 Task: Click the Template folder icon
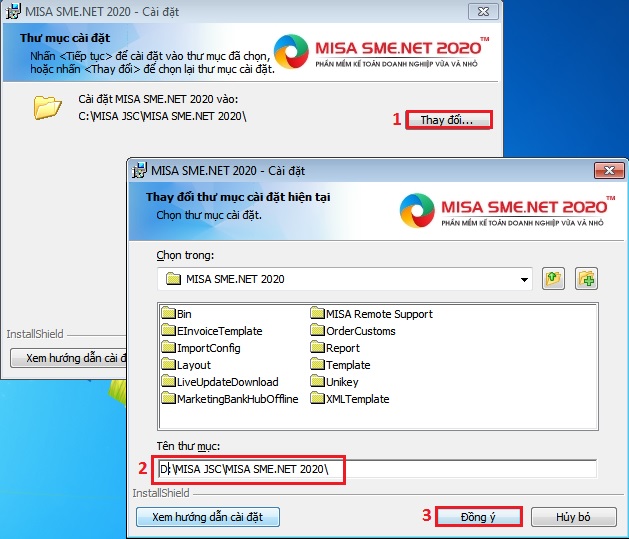click(x=318, y=364)
